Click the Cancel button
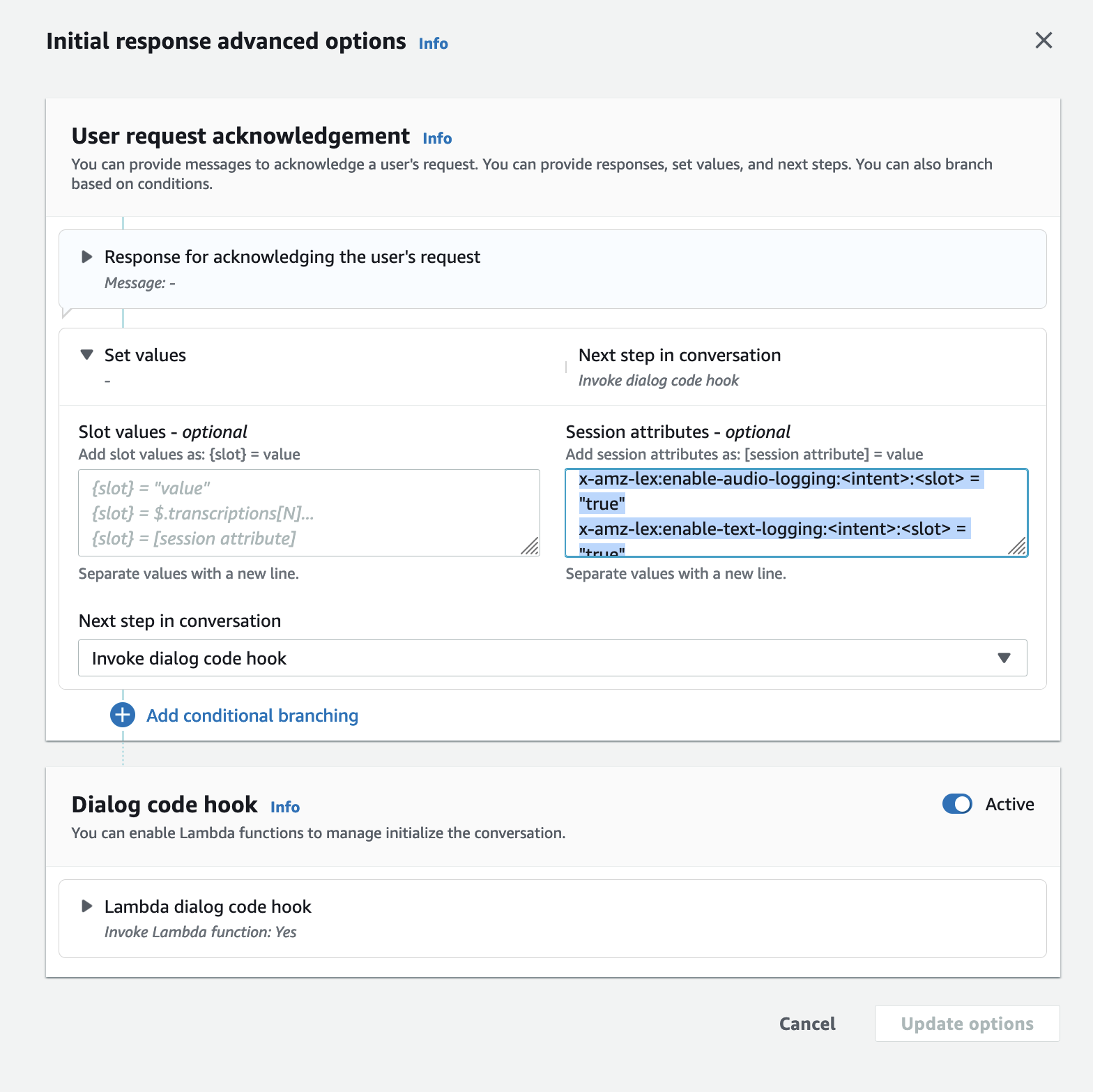Viewport: 1093px width, 1092px height. [807, 1024]
